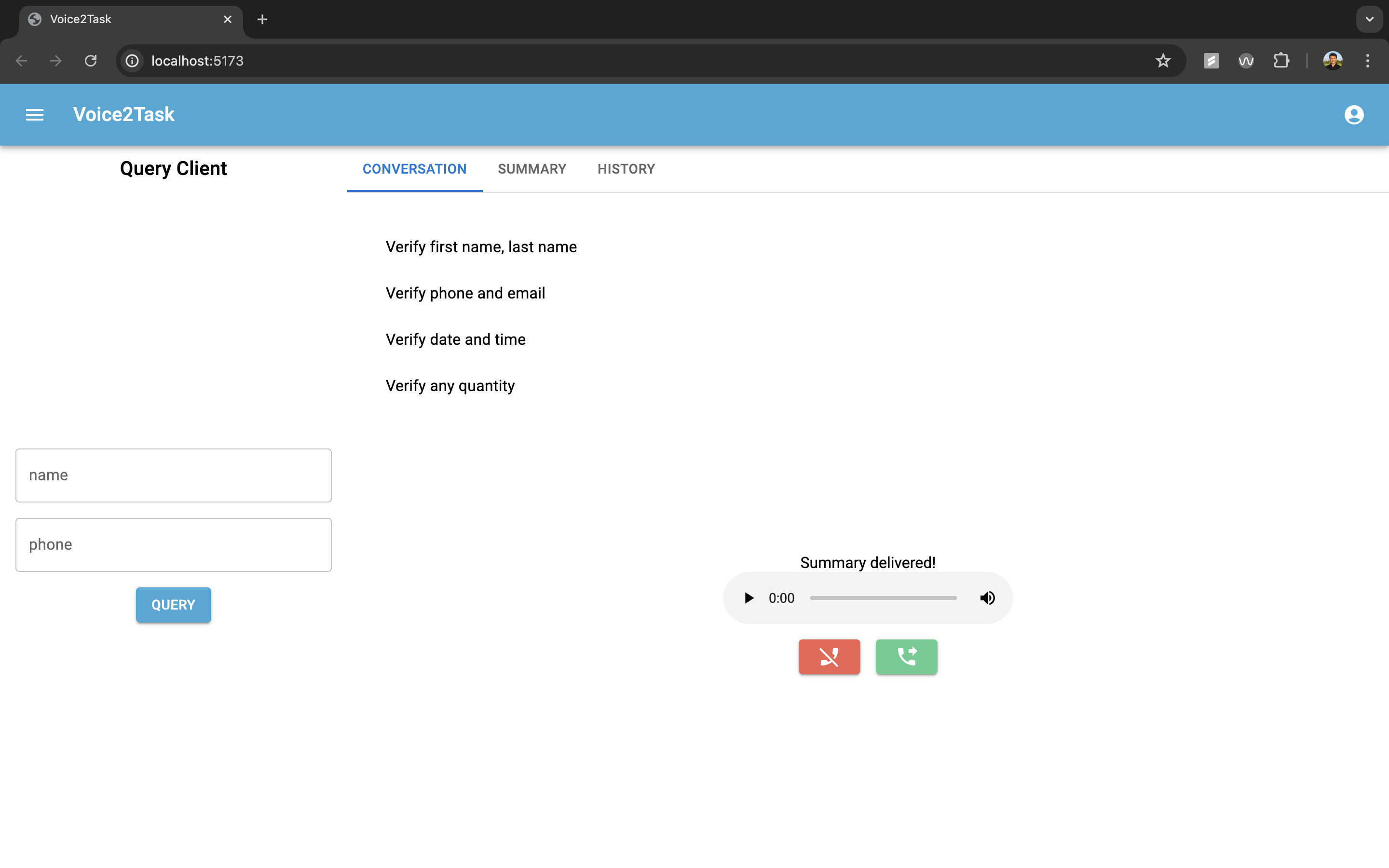Bookmark this page with star icon

(1163, 61)
